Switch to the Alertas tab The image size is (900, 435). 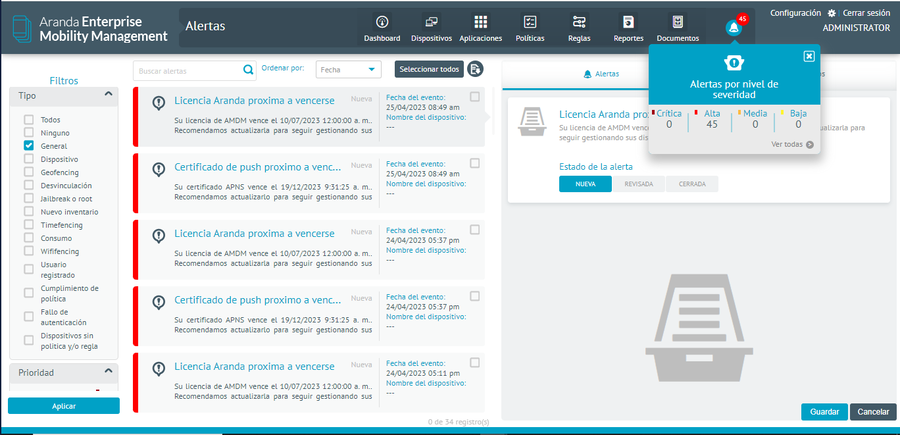coord(601,74)
